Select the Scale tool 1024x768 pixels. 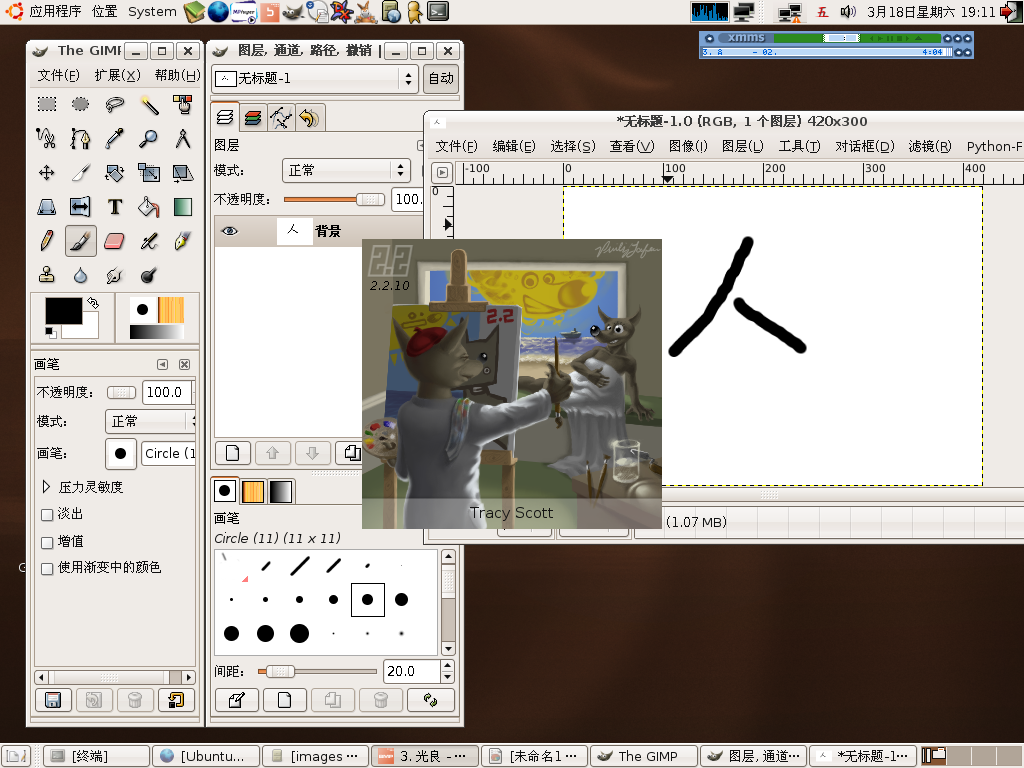[149, 172]
